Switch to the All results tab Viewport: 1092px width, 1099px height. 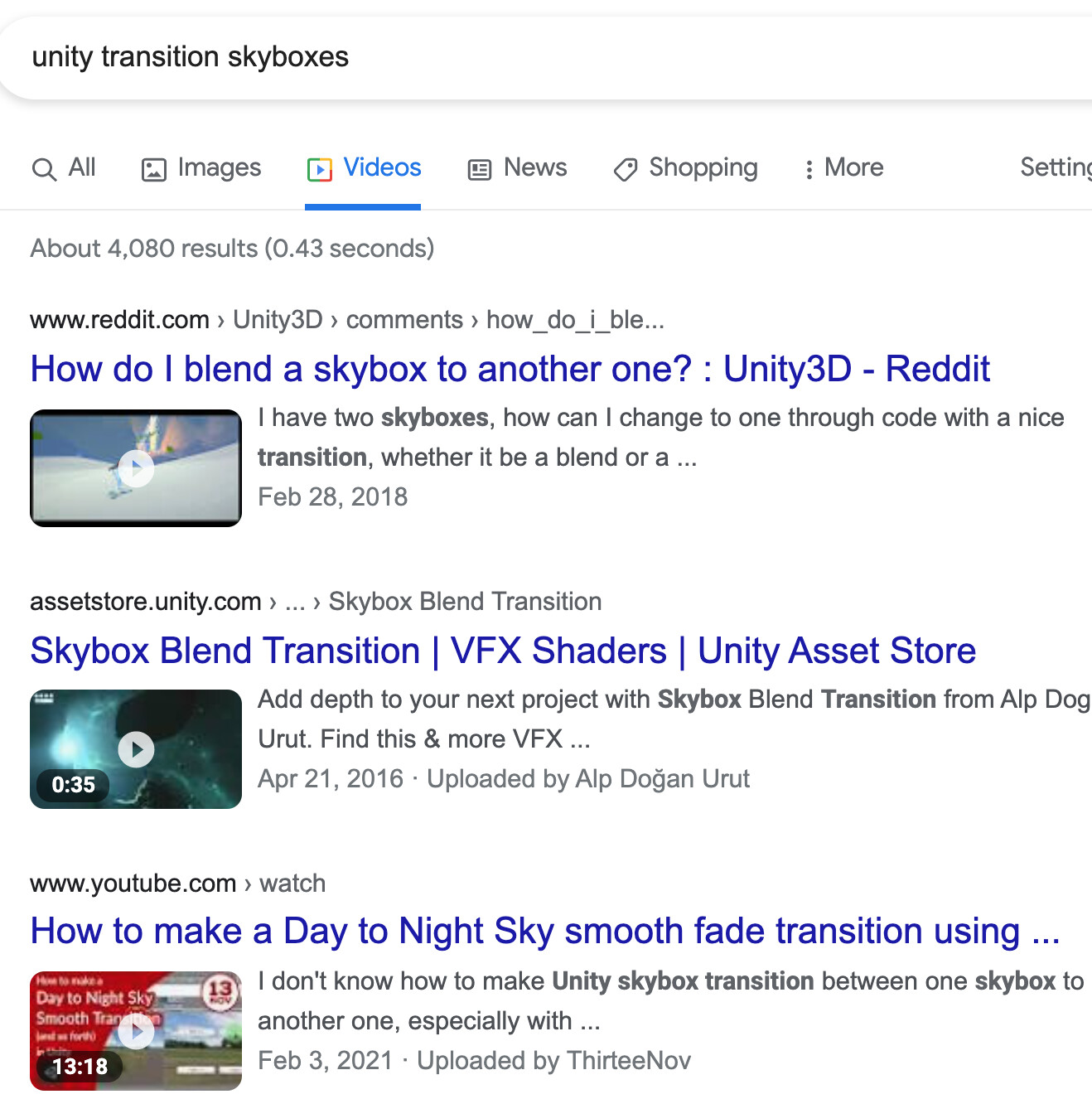(x=65, y=168)
